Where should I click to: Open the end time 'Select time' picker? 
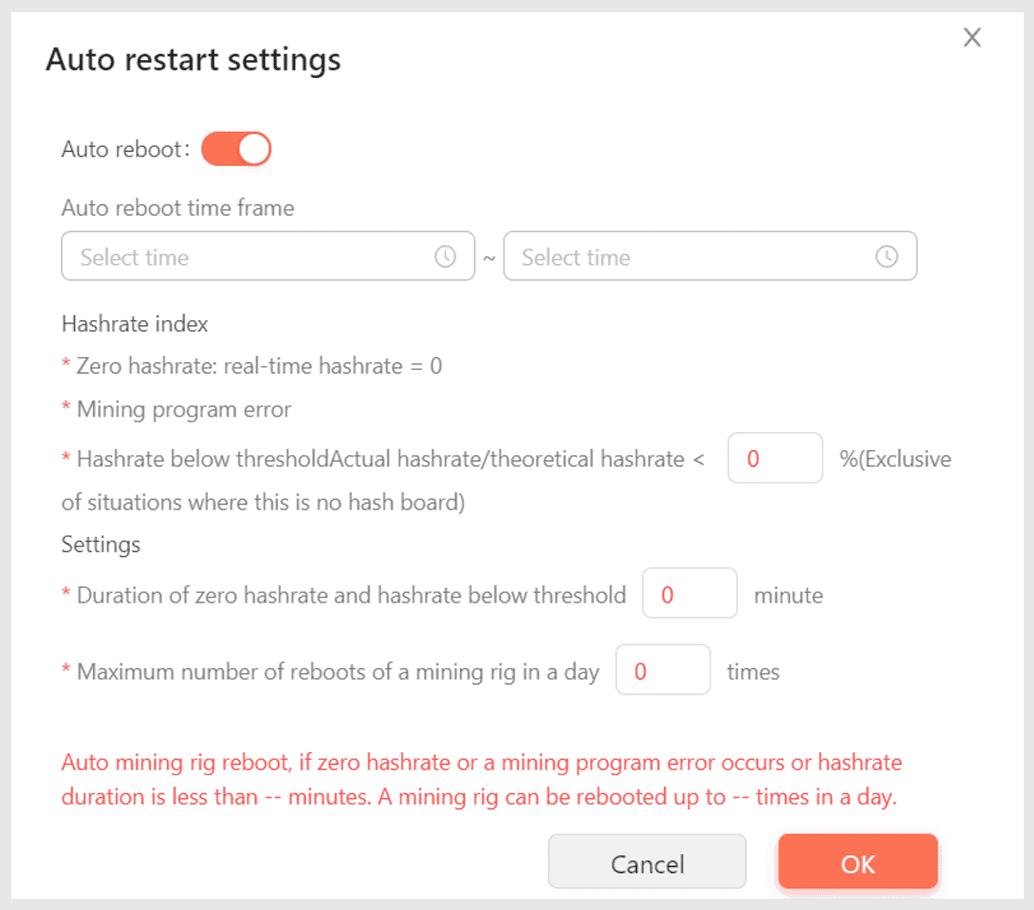tap(690, 257)
